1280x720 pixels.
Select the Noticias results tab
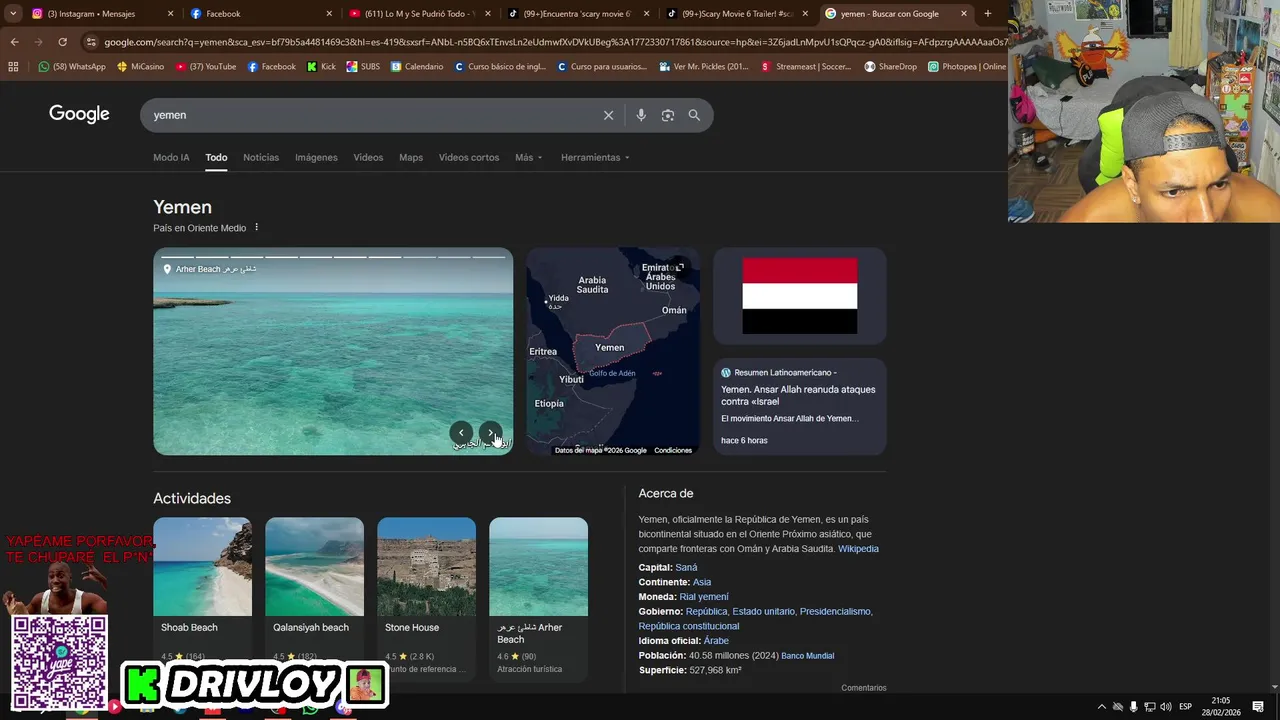[261, 157]
